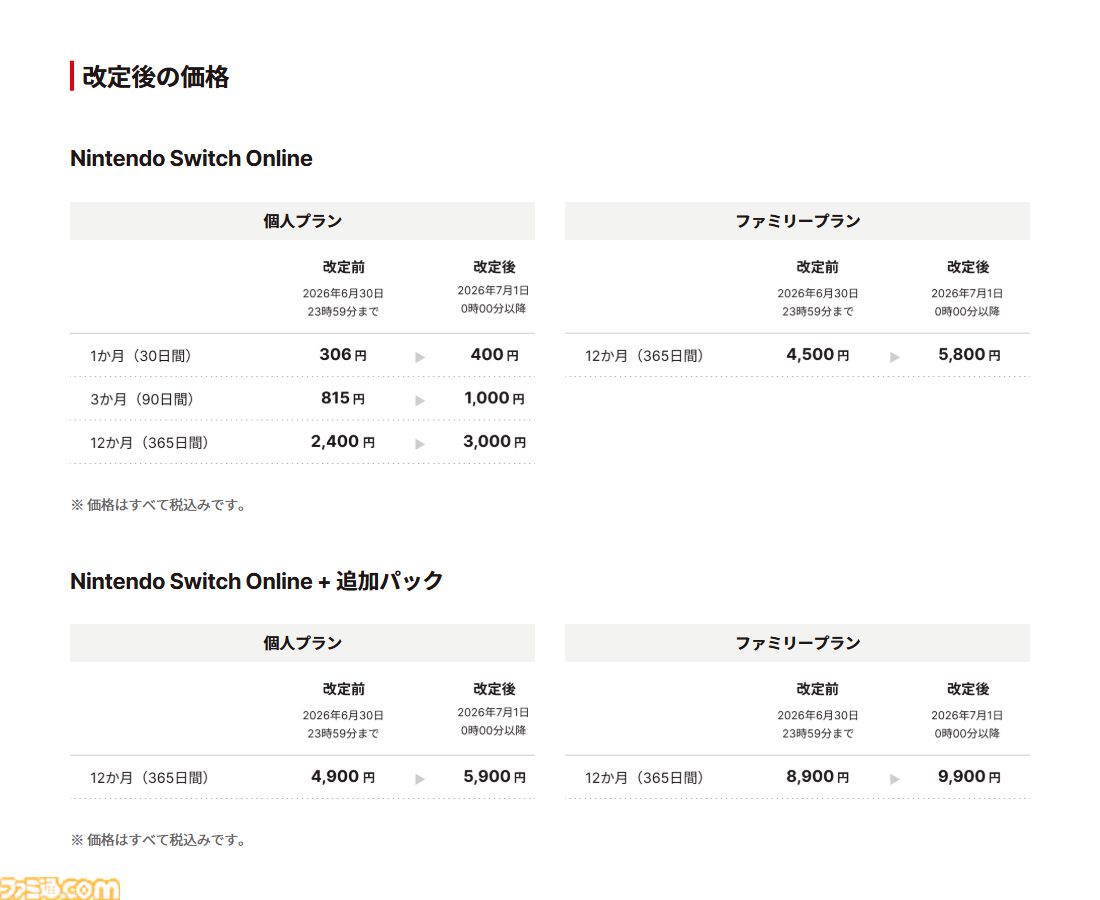Click the 1か月（30日間） row label
1100x900 pixels.
click(x=141, y=356)
